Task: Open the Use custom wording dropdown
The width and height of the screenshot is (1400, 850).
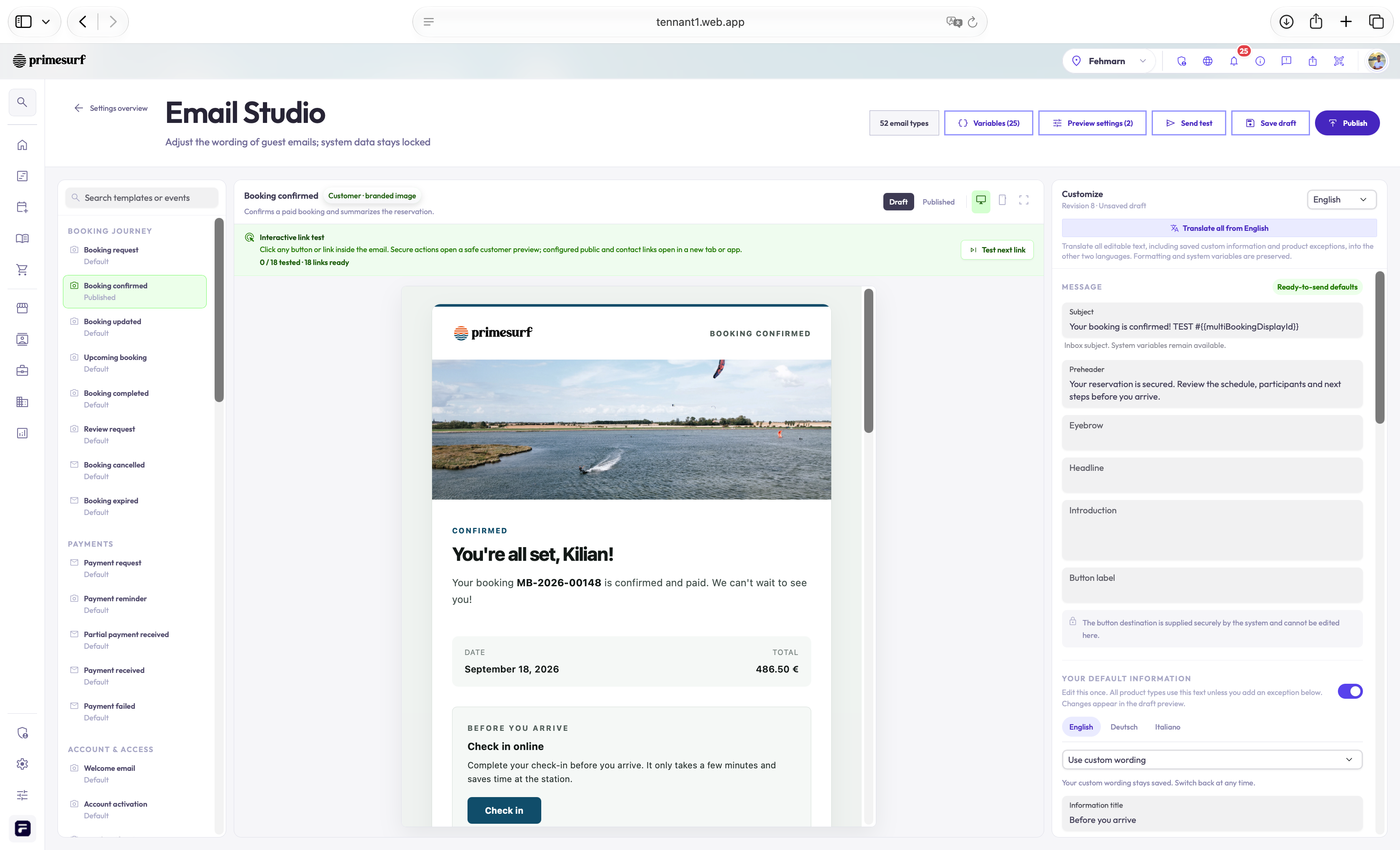Action: point(1212,760)
